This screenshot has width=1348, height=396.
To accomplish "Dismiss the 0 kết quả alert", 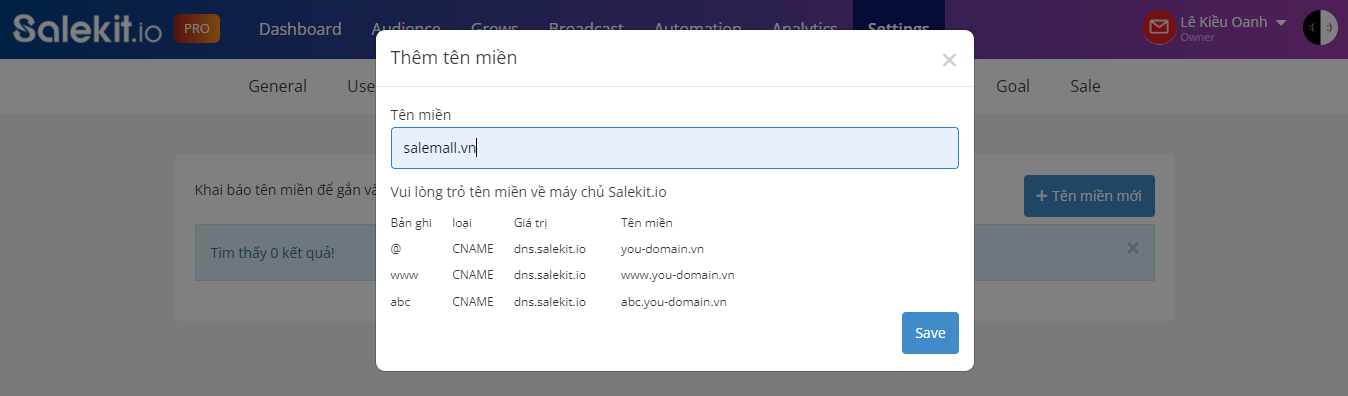I will 1133,248.
